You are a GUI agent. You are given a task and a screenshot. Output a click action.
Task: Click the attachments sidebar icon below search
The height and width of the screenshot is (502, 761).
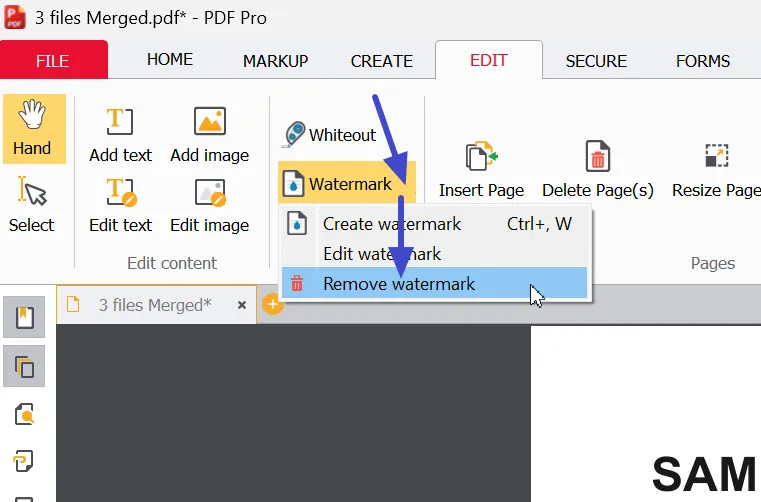tap(24, 460)
